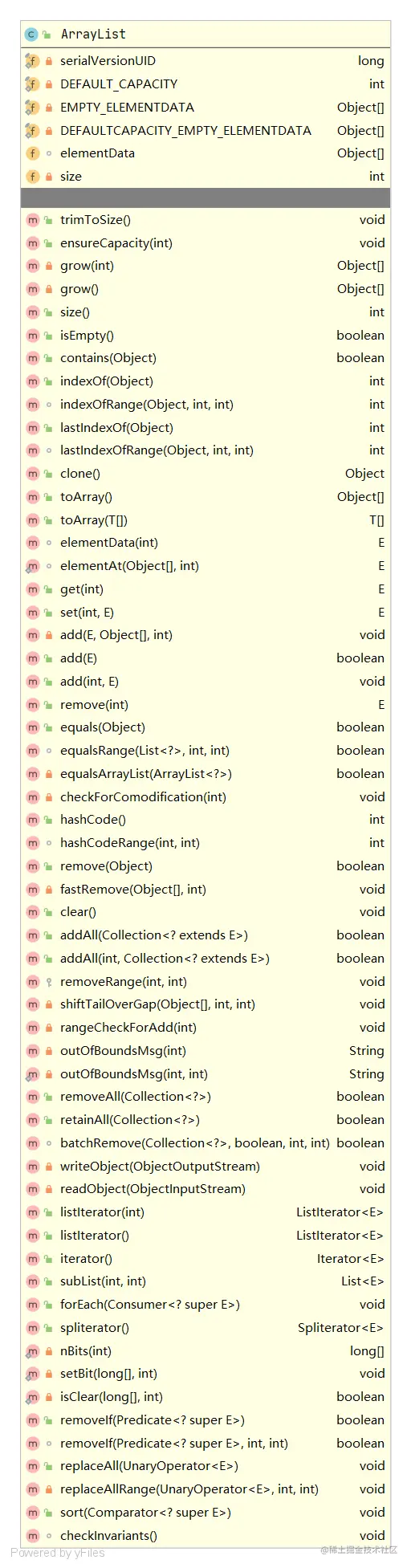The image size is (411, 1568).
Task: Select replaceAllRange(UnaryOperator<E>, int, int) method
Action: (189, 1489)
